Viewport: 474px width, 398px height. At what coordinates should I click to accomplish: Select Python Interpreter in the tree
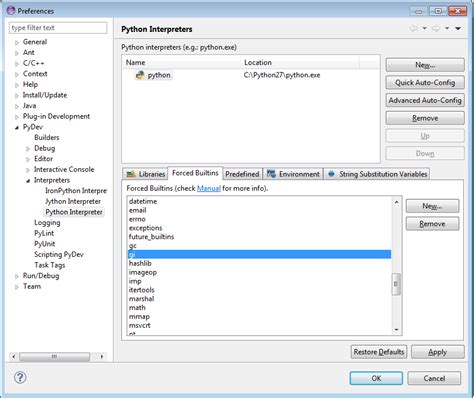[x=74, y=212]
